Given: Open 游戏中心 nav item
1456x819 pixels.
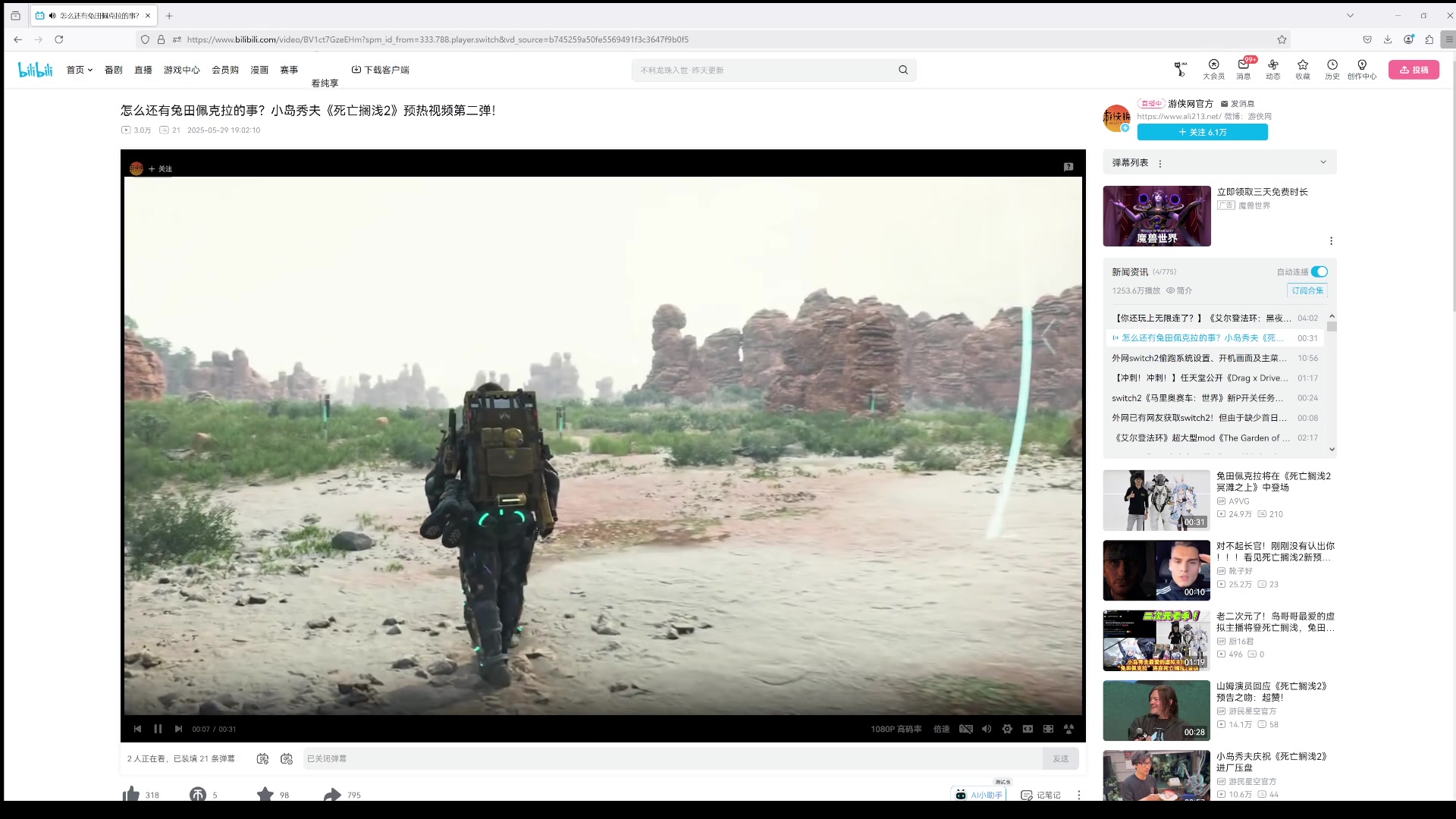Looking at the screenshot, I should [182, 70].
